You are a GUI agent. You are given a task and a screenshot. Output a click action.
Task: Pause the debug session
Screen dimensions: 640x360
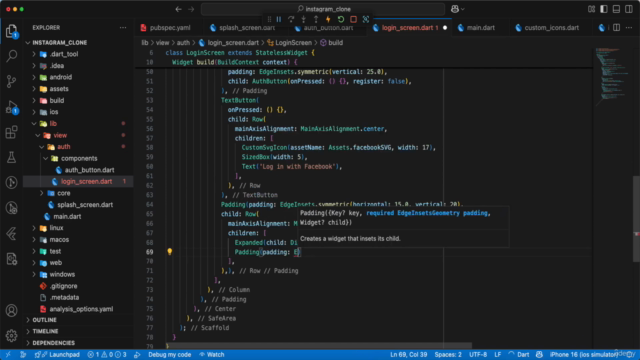279,19
